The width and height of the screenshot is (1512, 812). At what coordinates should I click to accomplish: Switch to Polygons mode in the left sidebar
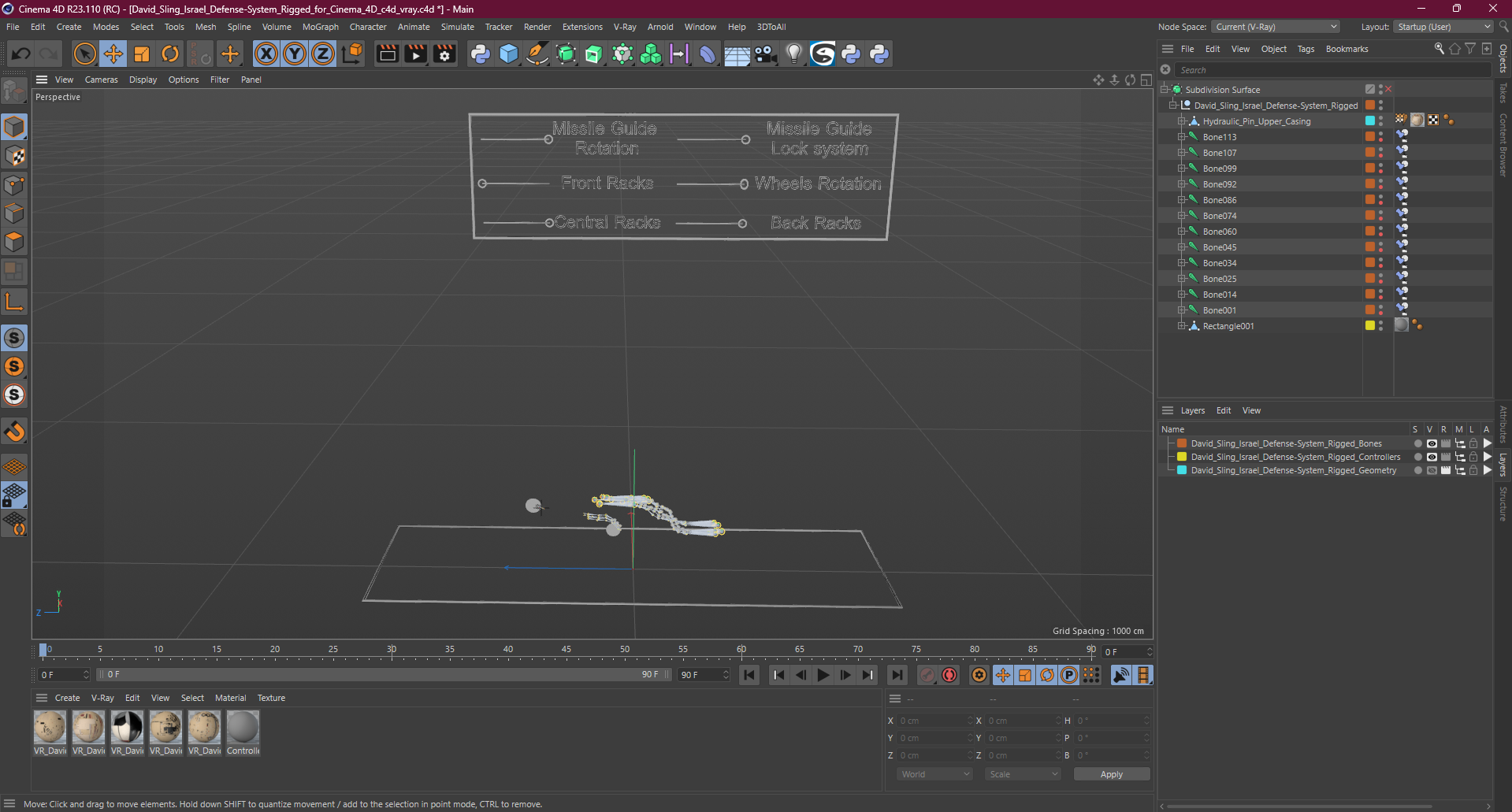click(14, 242)
